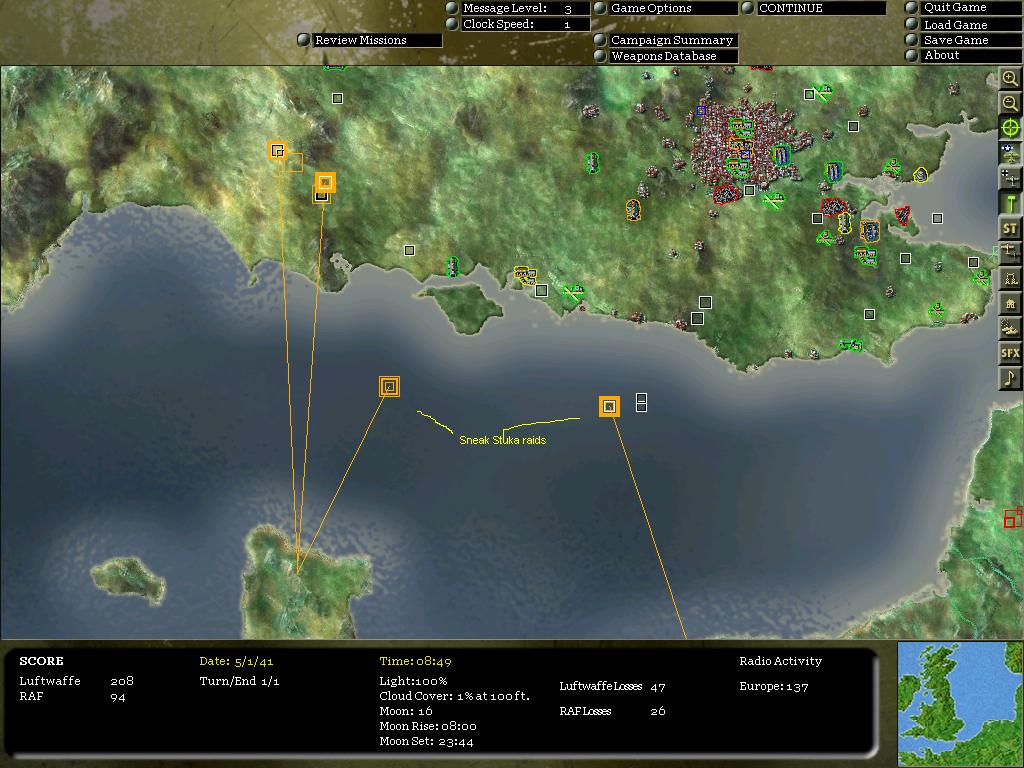The image size is (1024, 768).
Task: Click the Luftwaffe score value 208
Action: [122, 680]
